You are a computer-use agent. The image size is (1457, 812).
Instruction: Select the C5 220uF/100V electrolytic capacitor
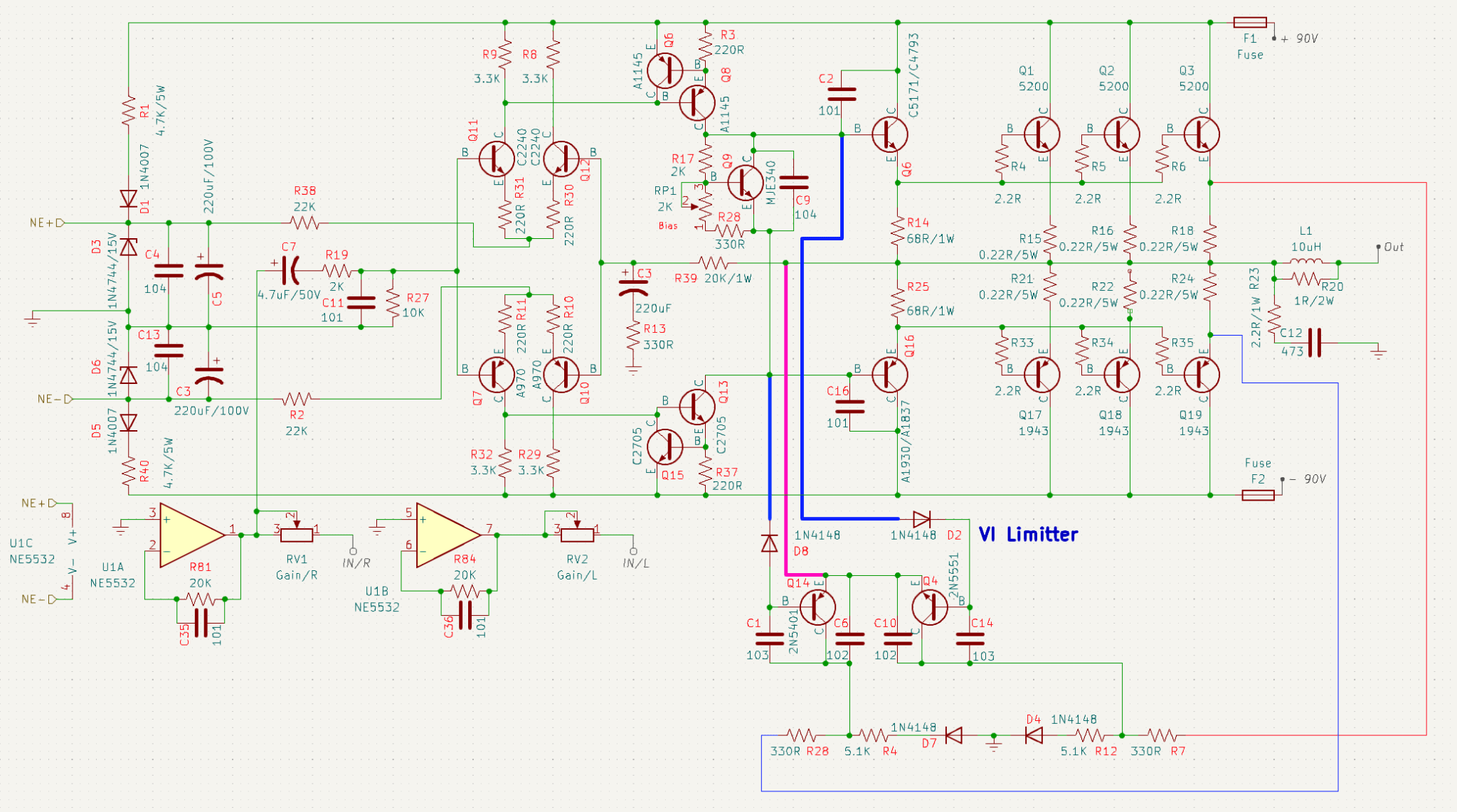(208, 271)
